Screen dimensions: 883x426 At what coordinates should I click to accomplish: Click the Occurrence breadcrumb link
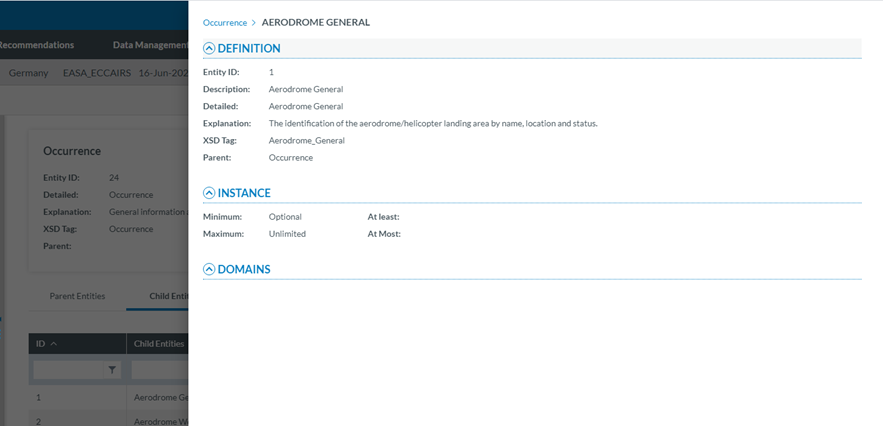coord(224,22)
